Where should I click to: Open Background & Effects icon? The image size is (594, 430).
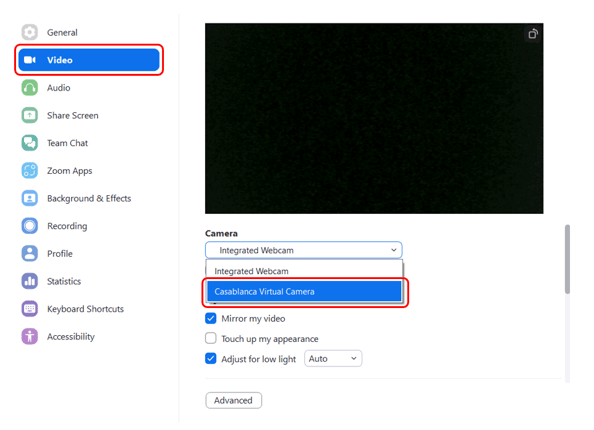(x=30, y=198)
